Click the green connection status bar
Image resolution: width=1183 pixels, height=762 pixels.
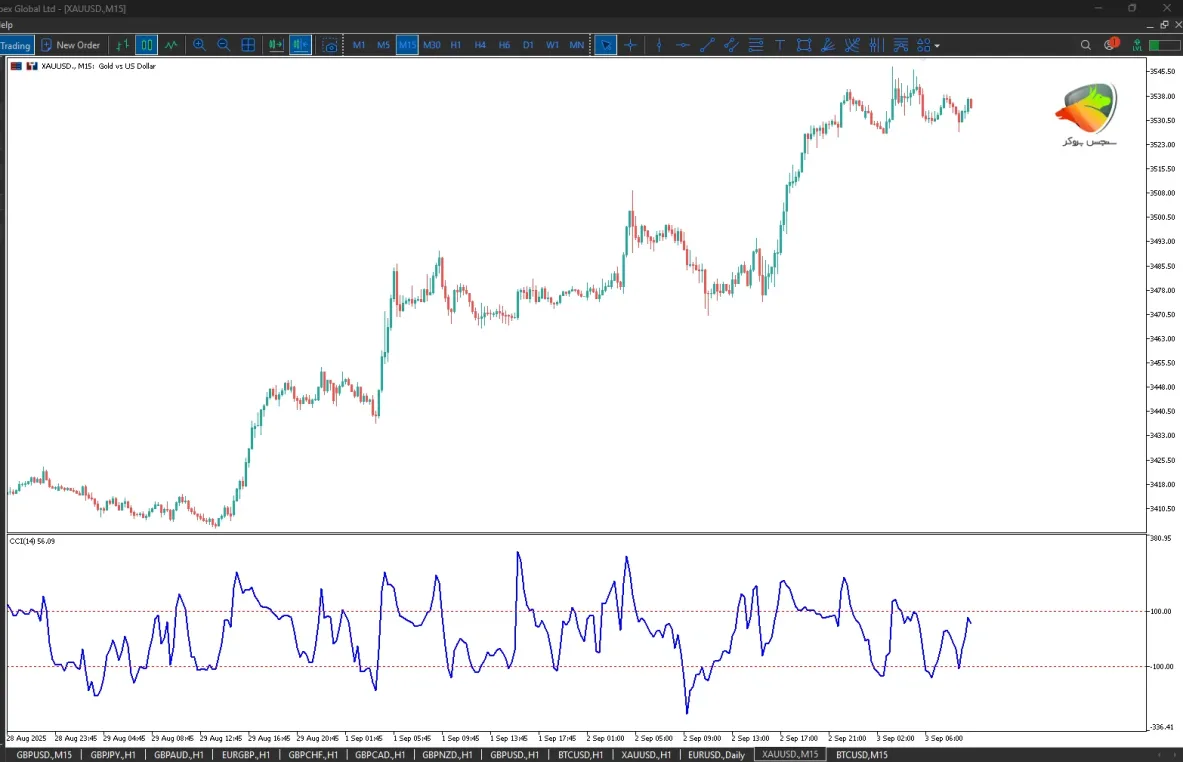[1165, 45]
